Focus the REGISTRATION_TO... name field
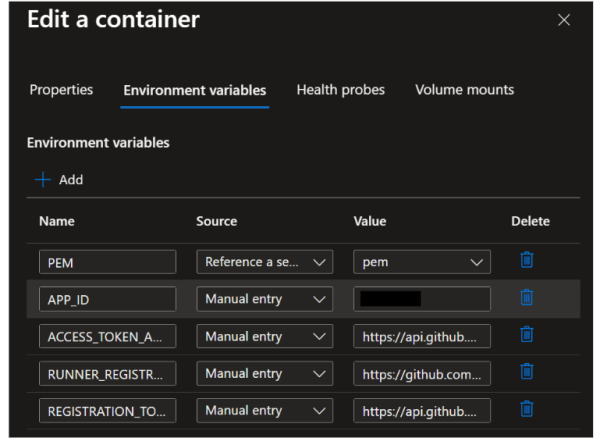 [x=108, y=411]
